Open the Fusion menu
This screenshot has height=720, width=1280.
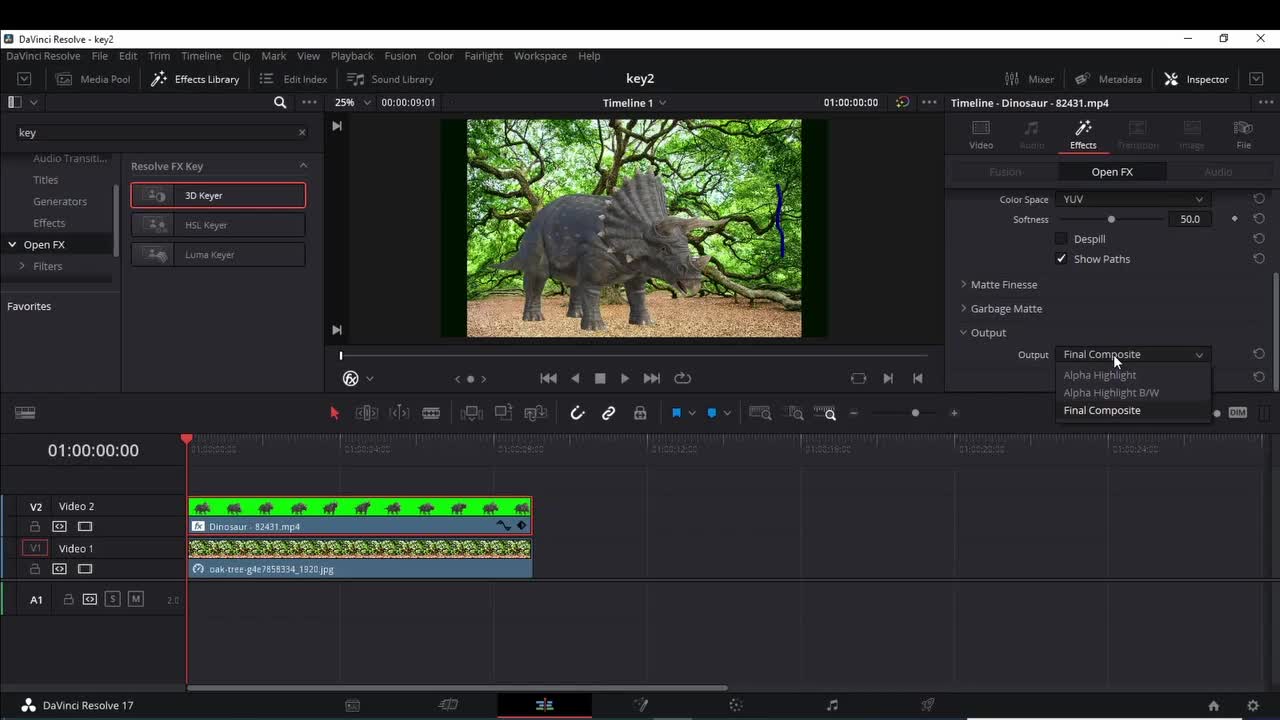point(400,56)
